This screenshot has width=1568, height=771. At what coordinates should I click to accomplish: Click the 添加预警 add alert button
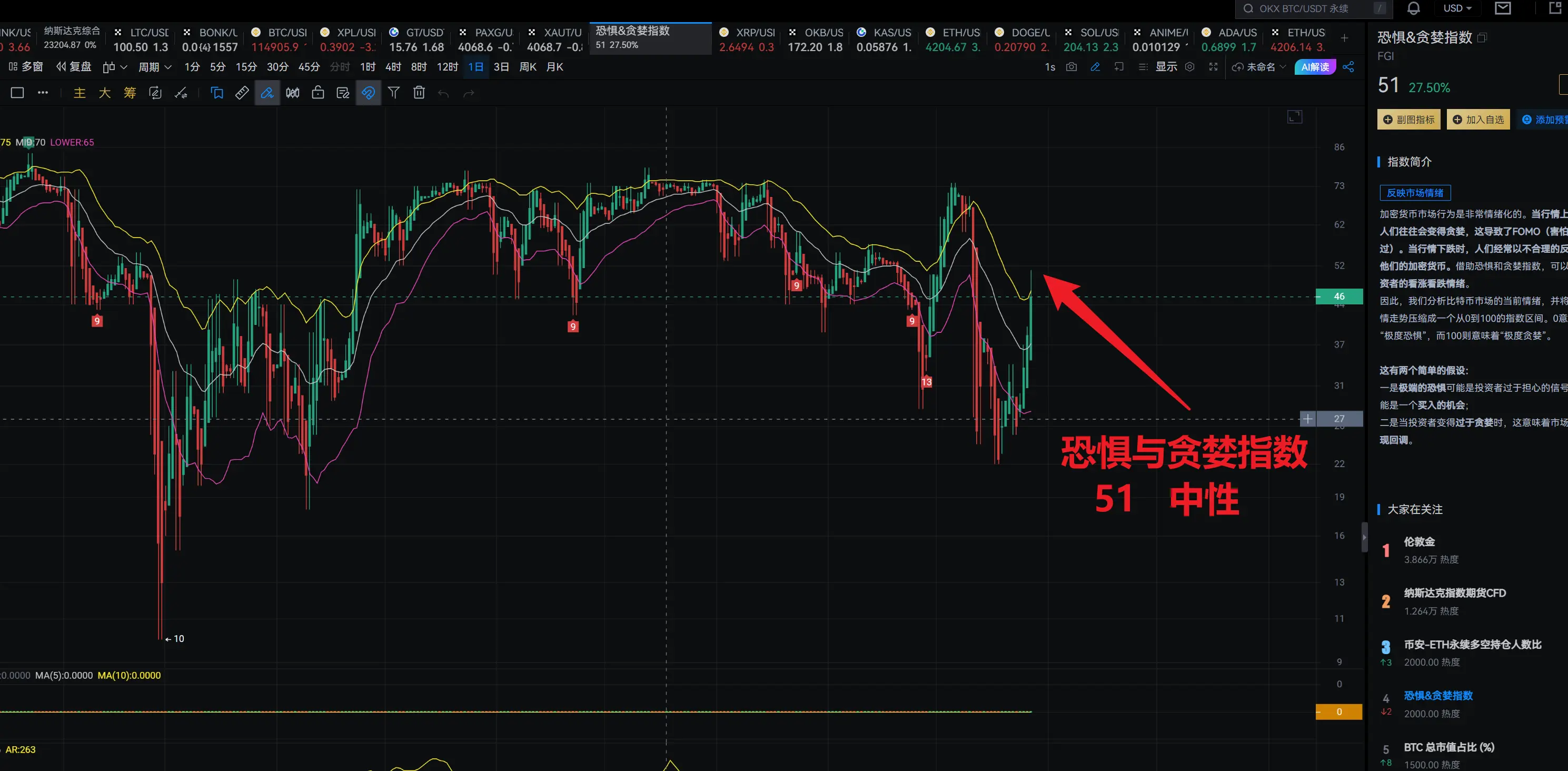[1544, 120]
